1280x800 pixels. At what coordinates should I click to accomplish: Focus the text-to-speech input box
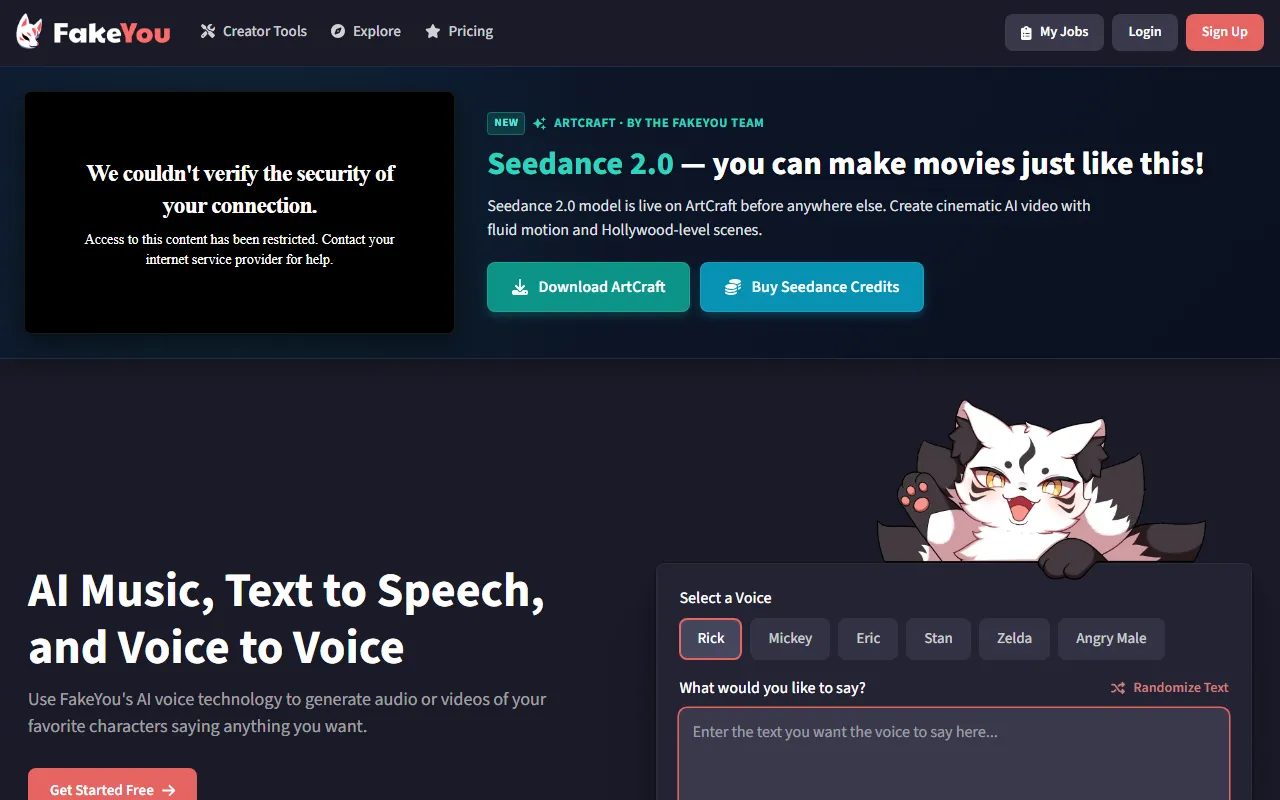point(953,755)
